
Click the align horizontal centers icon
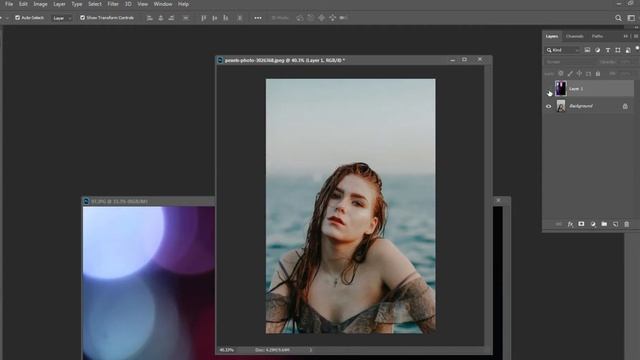pos(161,18)
